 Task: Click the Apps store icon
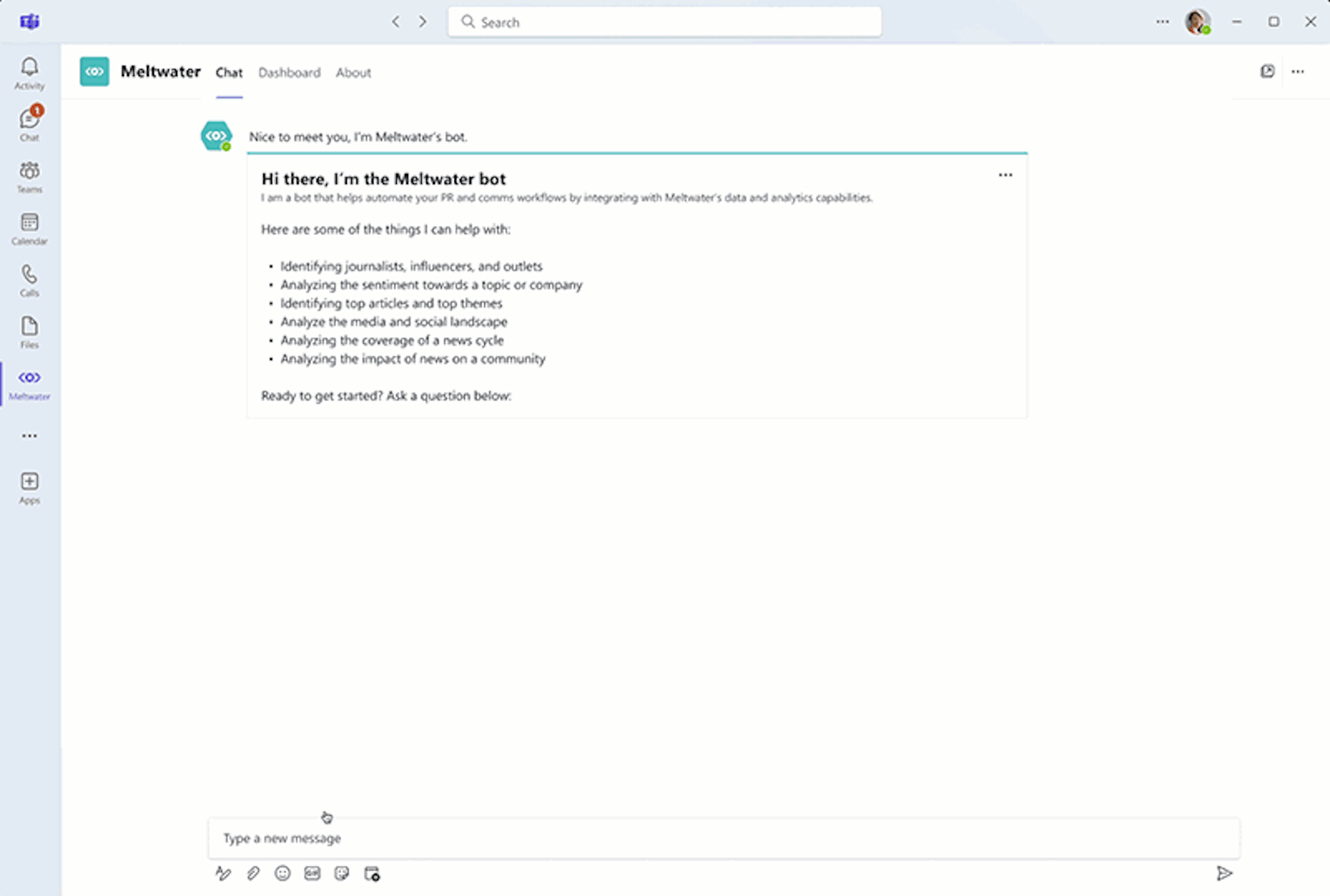click(29, 487)
